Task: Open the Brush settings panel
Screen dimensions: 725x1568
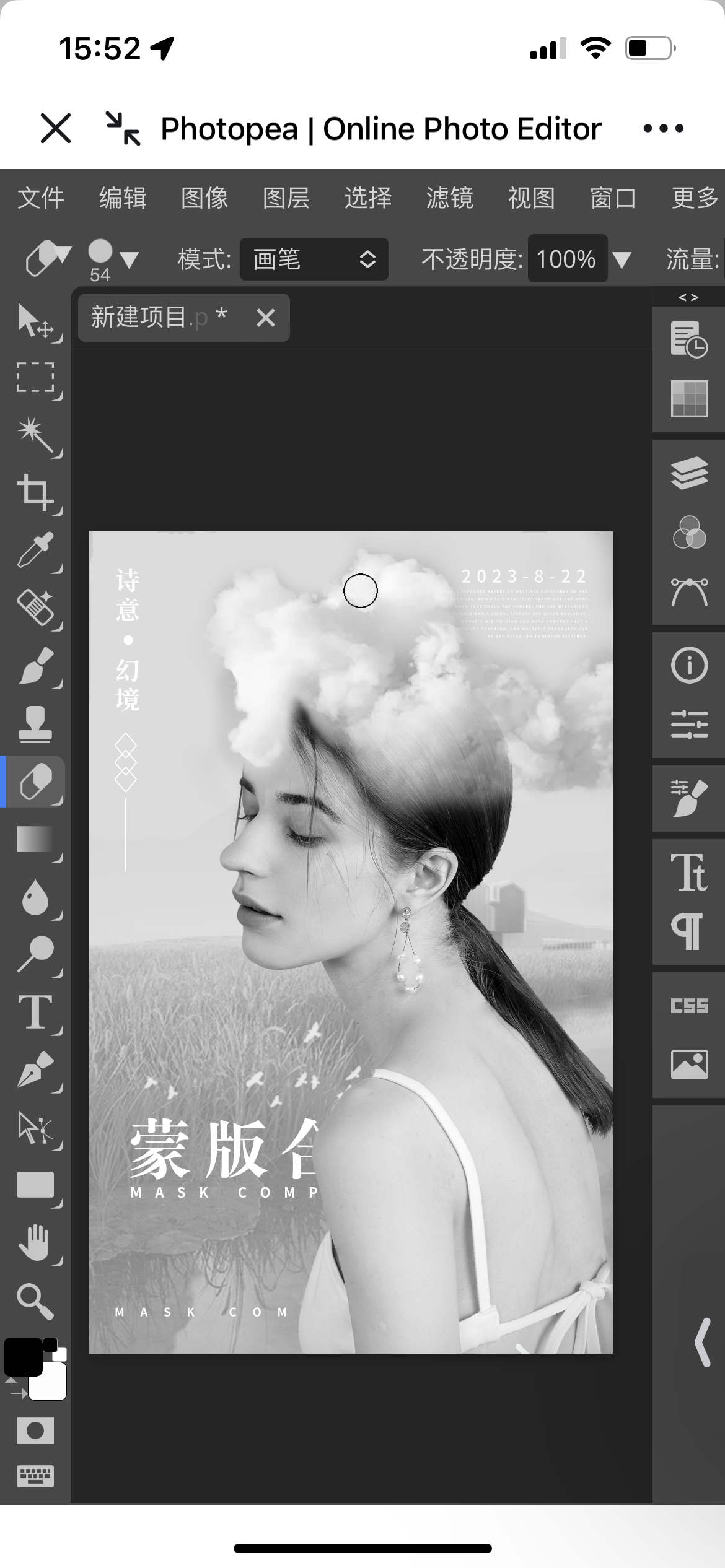Action: [x=689, y=798]
